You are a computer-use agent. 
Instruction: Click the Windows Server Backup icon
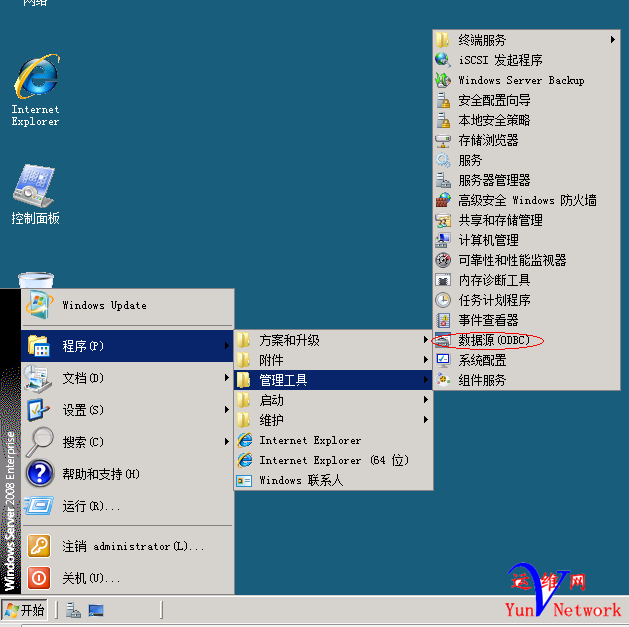[x=443, y=80]
